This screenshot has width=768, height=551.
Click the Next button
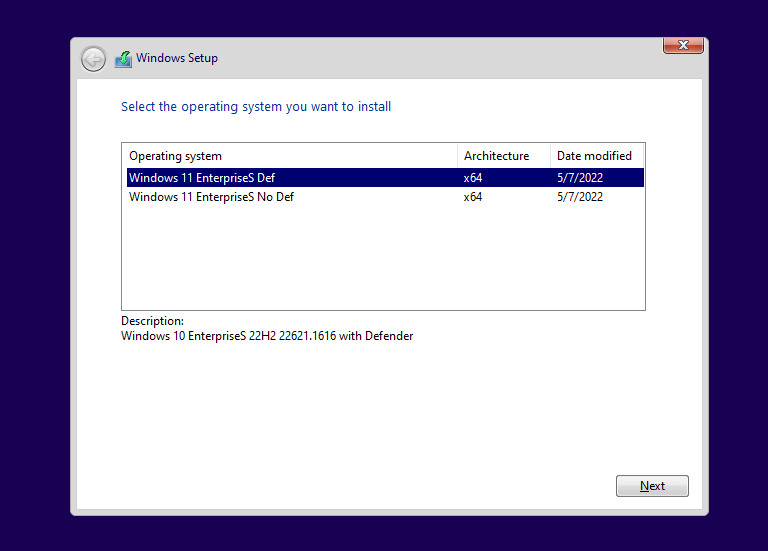pyautogui.click(x=652, y=486)
